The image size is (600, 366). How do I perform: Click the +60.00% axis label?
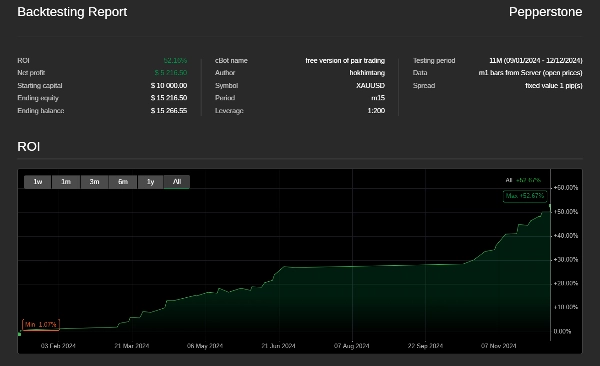click(566, 188)
